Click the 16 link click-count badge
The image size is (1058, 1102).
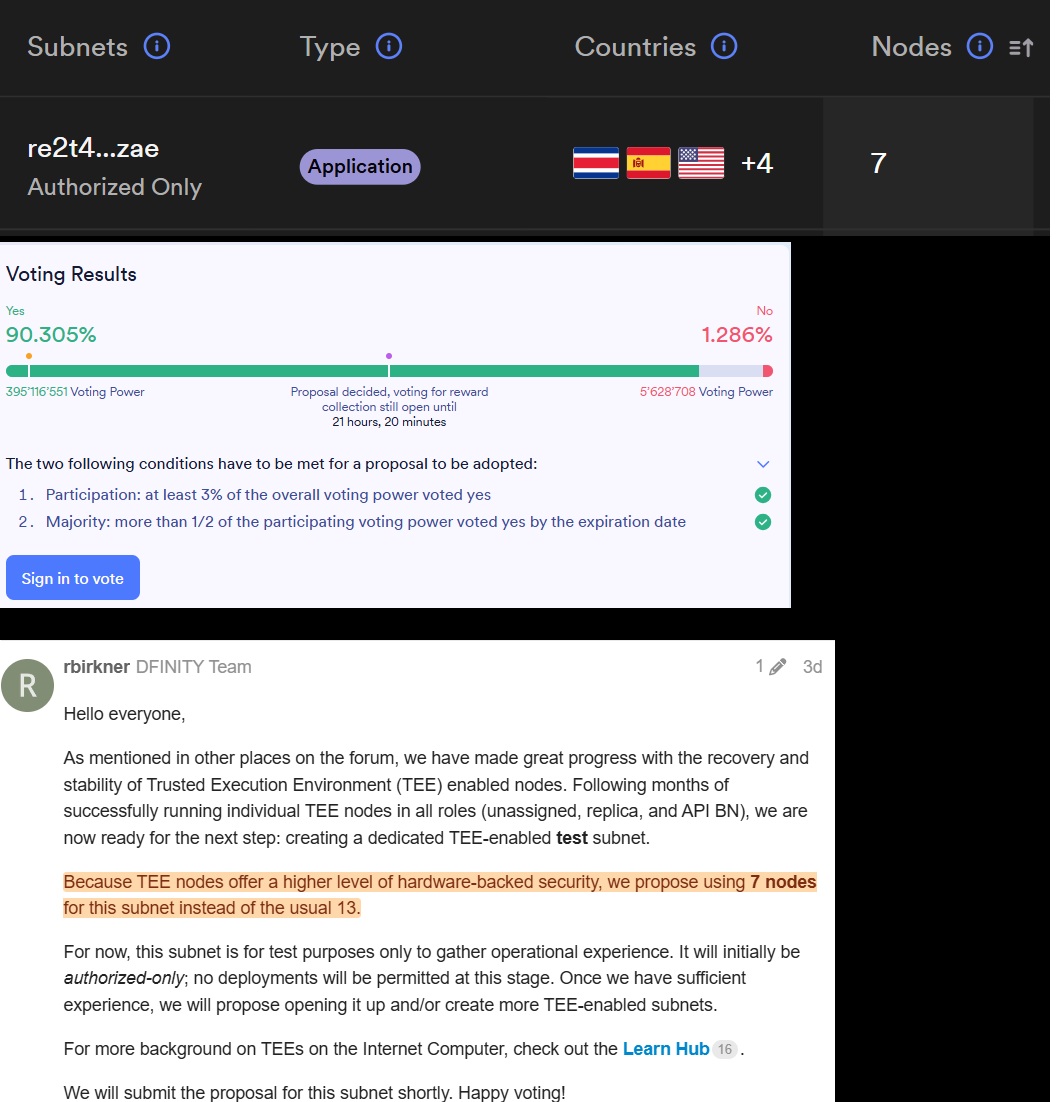[x=725, y=1049]
